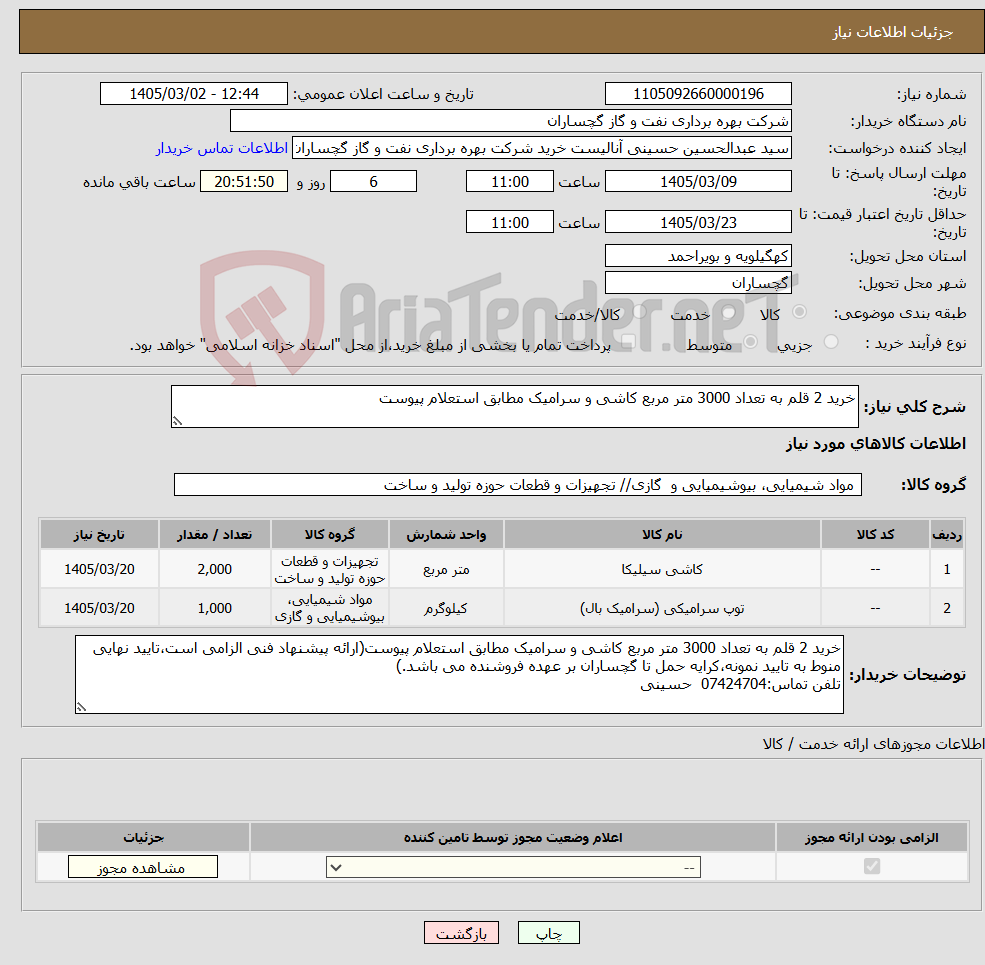Click the کد کالا column header
Viewport: 985px width, 965px height.
[x=875, y=535]
